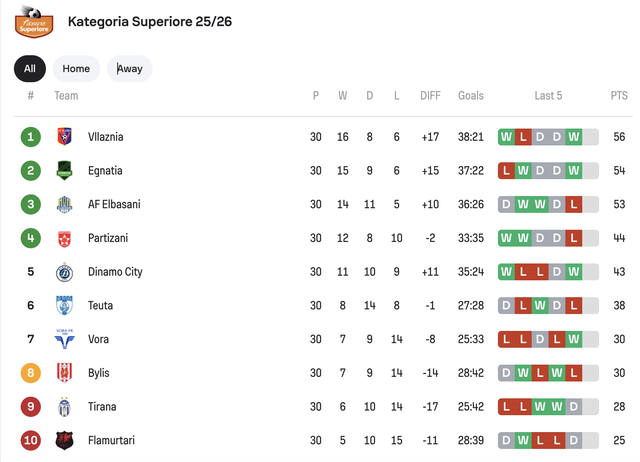Click the Flamurtari club crest
Screen dimensions: 640x462
tap(64, 441)
